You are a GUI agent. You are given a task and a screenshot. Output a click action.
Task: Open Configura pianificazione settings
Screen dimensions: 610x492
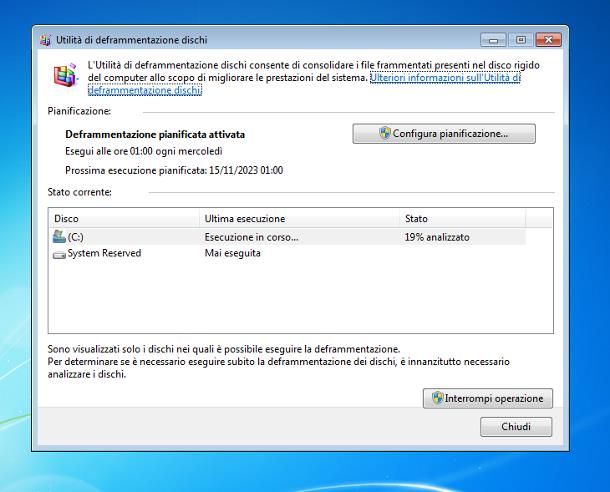[444, 134]
